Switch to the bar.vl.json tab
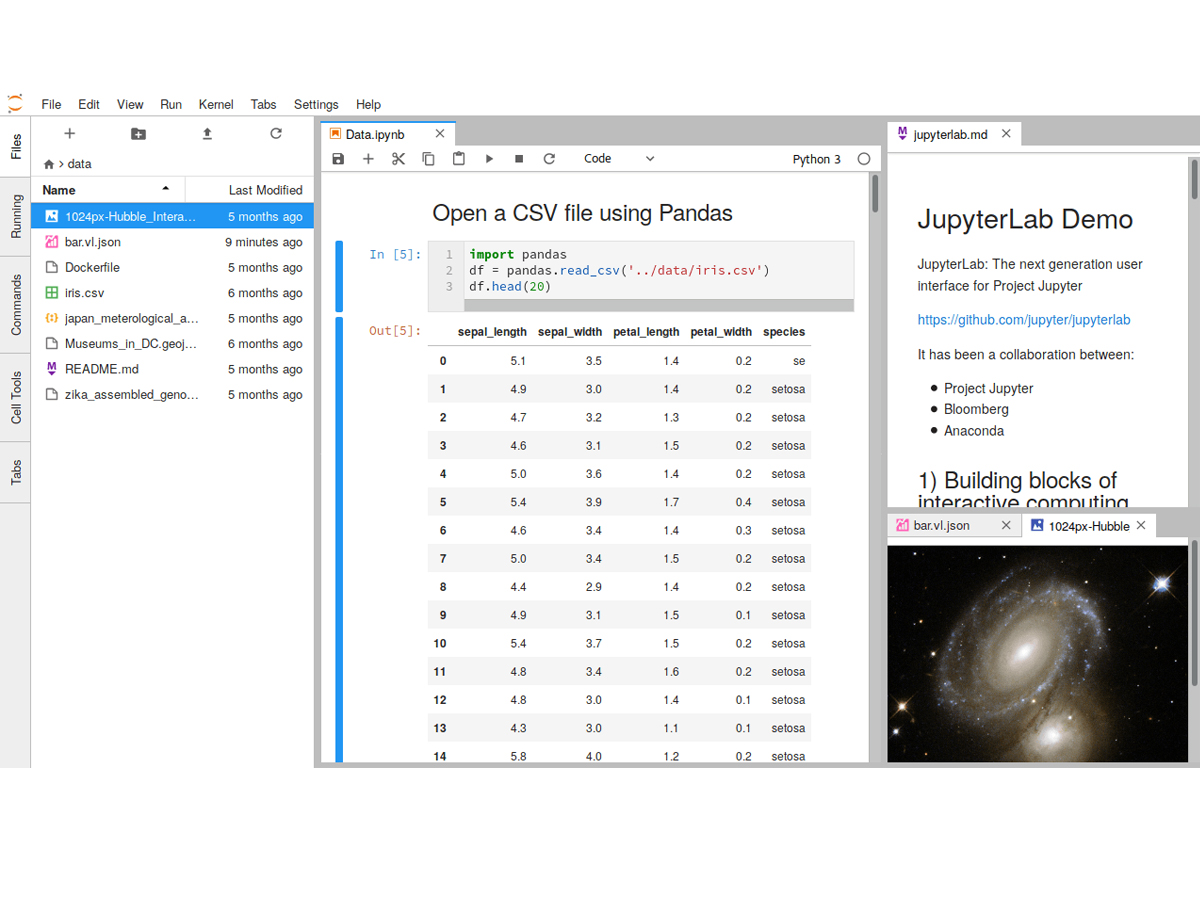Viewport: 1200px width, 900px height. click(x=941, y=525)
